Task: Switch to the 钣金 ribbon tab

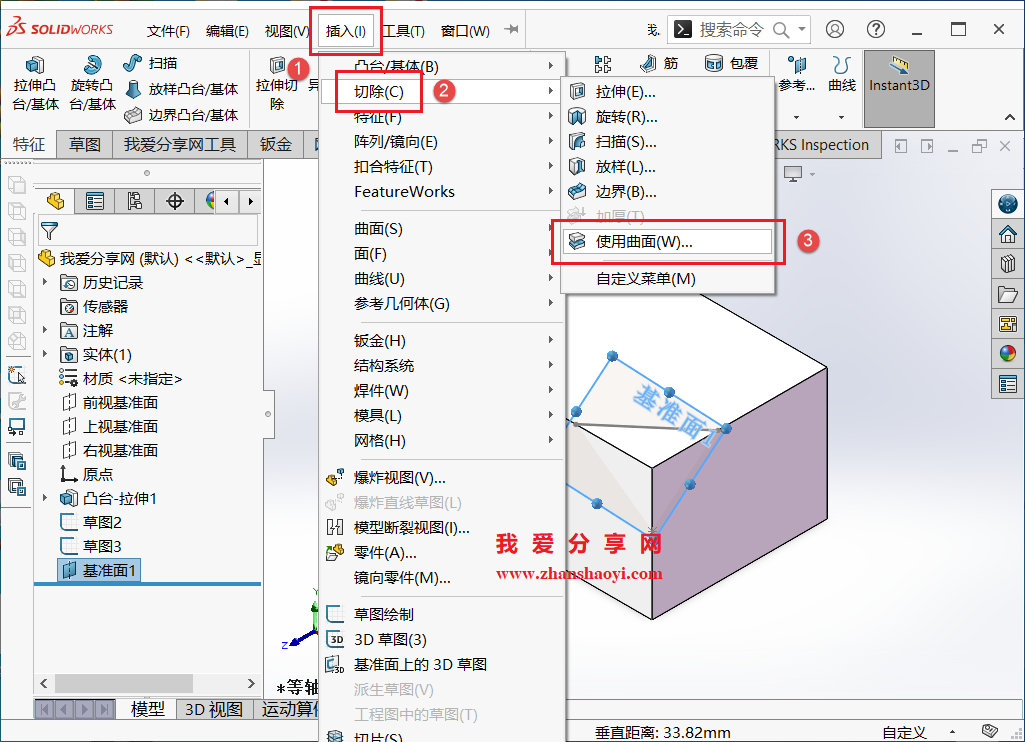Action: (x=275, y=144)
